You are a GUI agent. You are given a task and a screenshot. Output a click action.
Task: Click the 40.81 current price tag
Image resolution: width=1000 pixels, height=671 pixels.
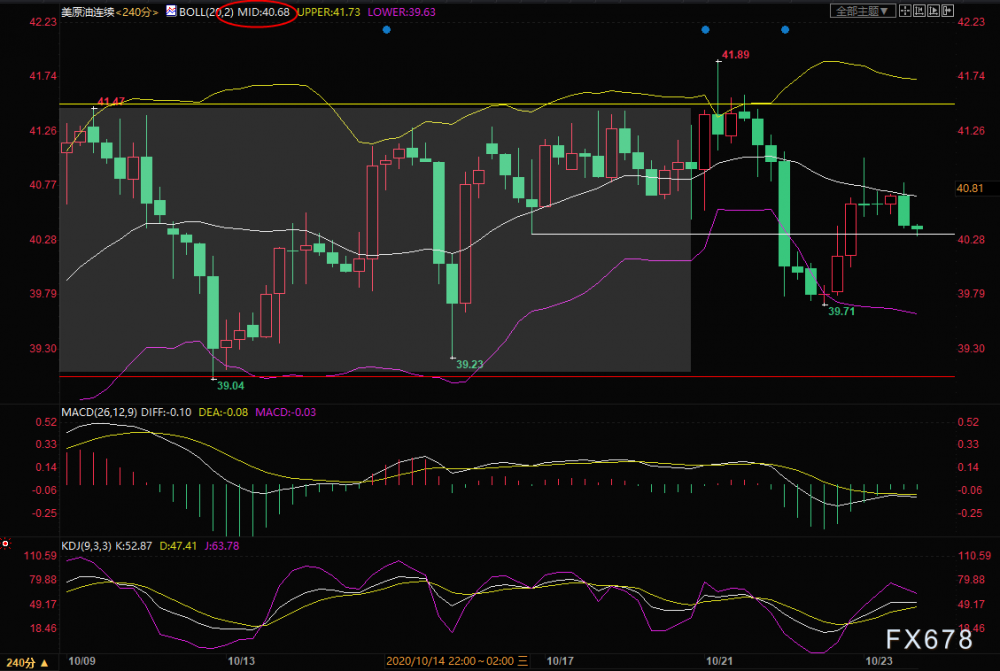click(969, 188)
